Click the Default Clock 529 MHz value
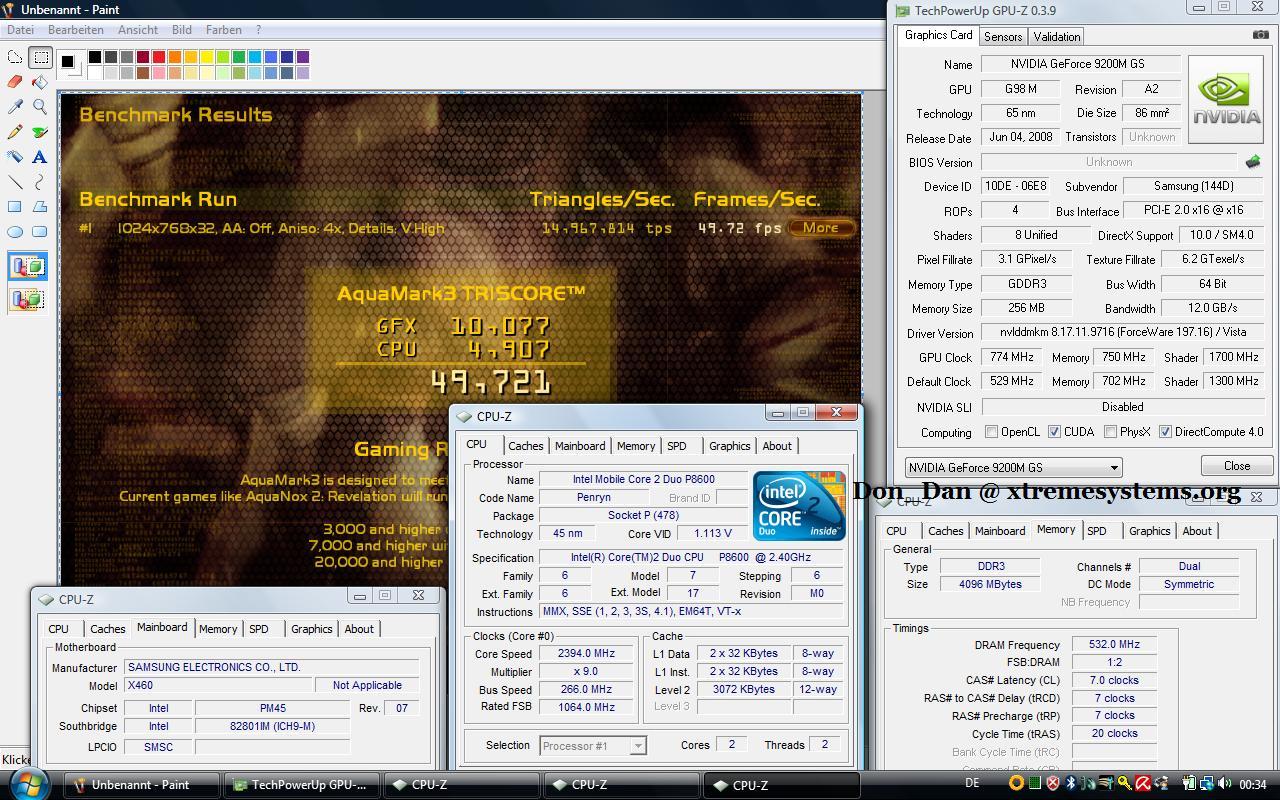 click(1012, 381)
